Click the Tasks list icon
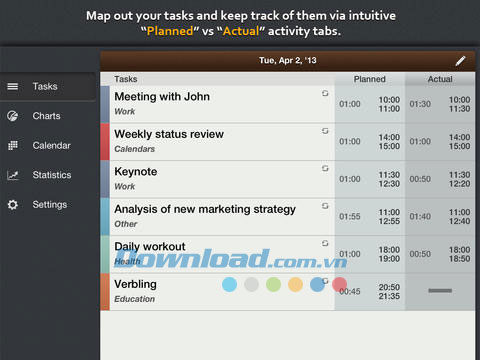 pos(13,87)
